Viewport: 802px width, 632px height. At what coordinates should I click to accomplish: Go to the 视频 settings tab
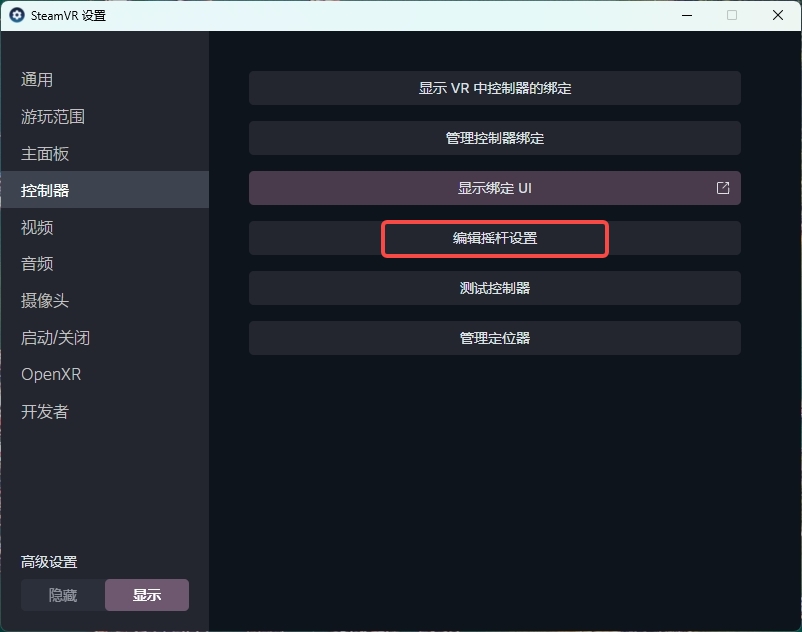(37, 227)
